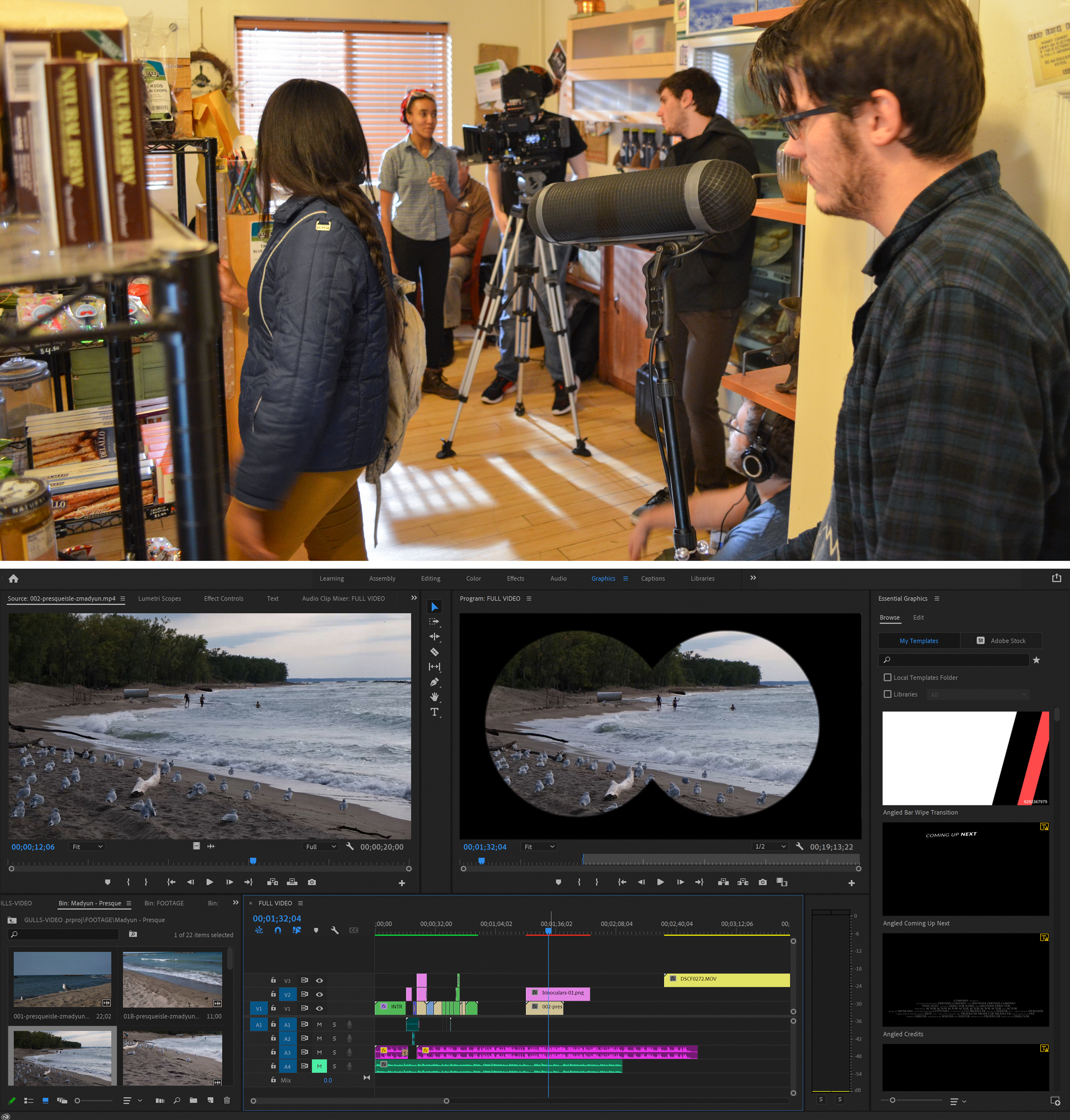This screenshot has width=1070, height=1120.
Task: Click Install Motion Graphics Template icon
Action: pyautogui.click(x=1055, y=1100)
